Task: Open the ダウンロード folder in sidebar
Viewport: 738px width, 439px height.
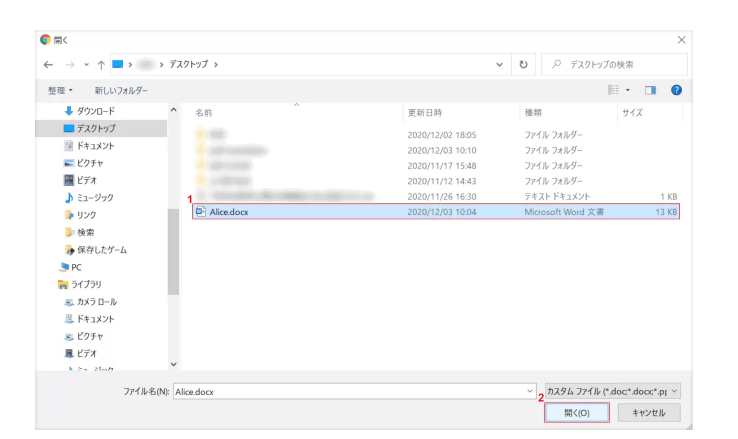Action: point(89,110)
